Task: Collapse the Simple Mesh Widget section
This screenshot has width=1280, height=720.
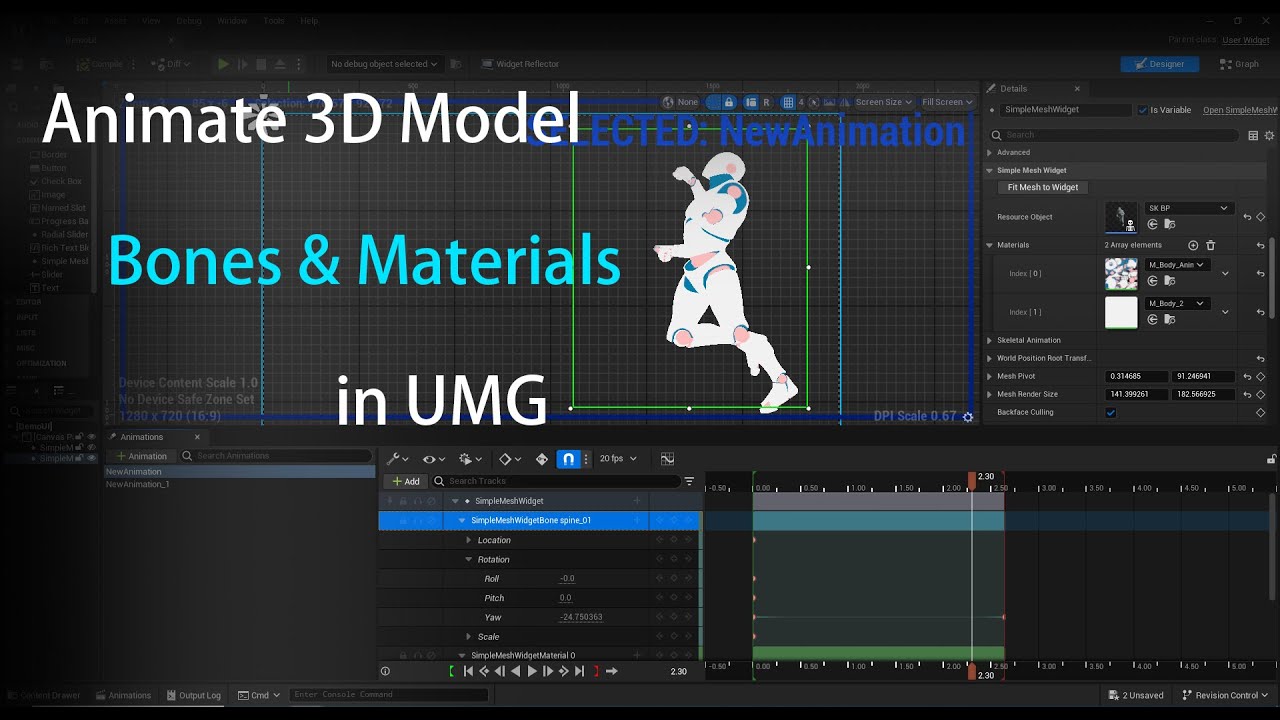Action: click(990, 170)
